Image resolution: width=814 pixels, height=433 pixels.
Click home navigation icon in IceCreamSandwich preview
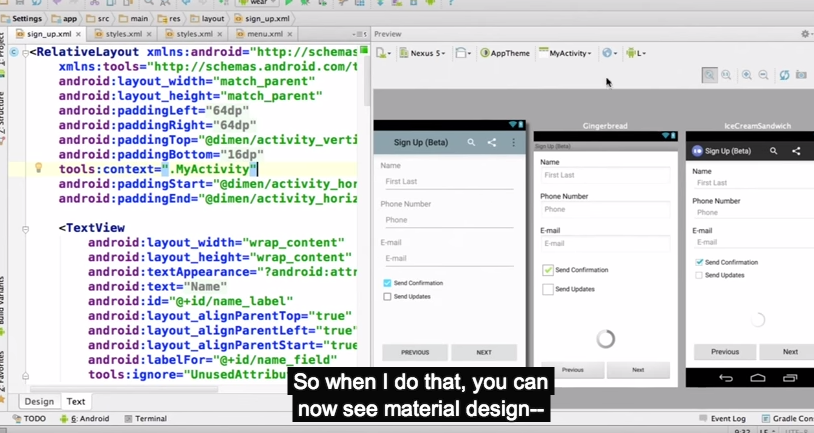point(758,378)
